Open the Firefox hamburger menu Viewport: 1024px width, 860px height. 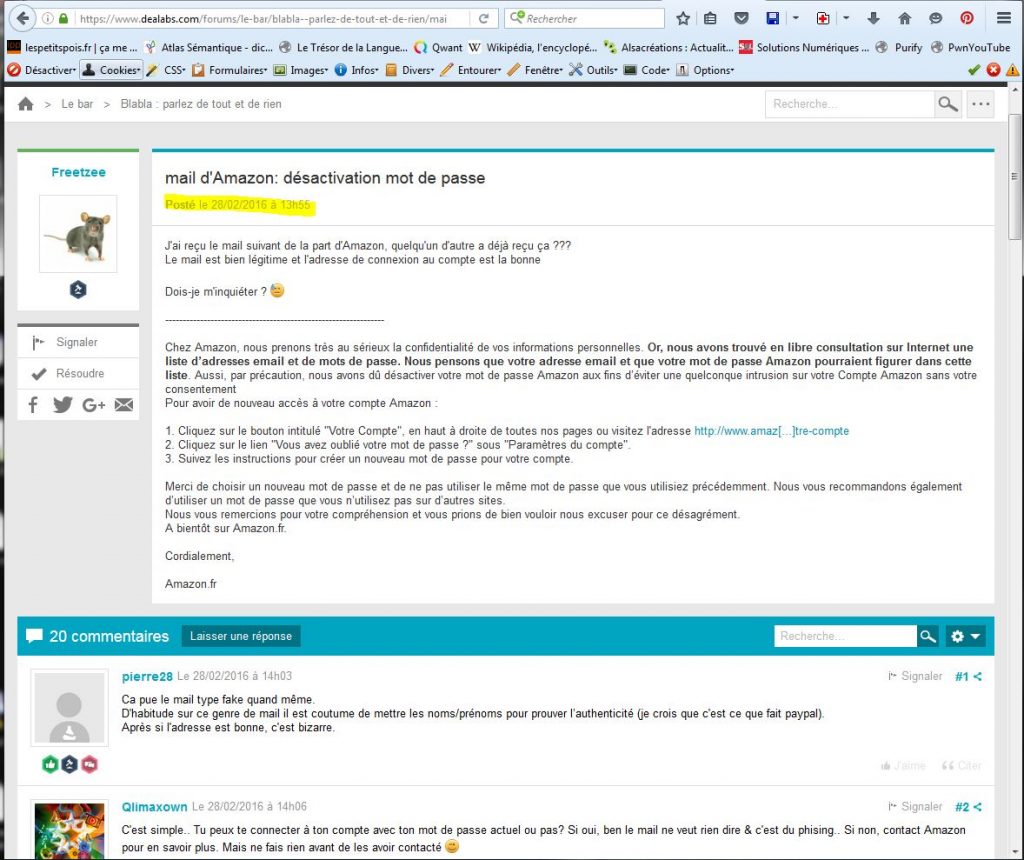(x=1003, y=18)
